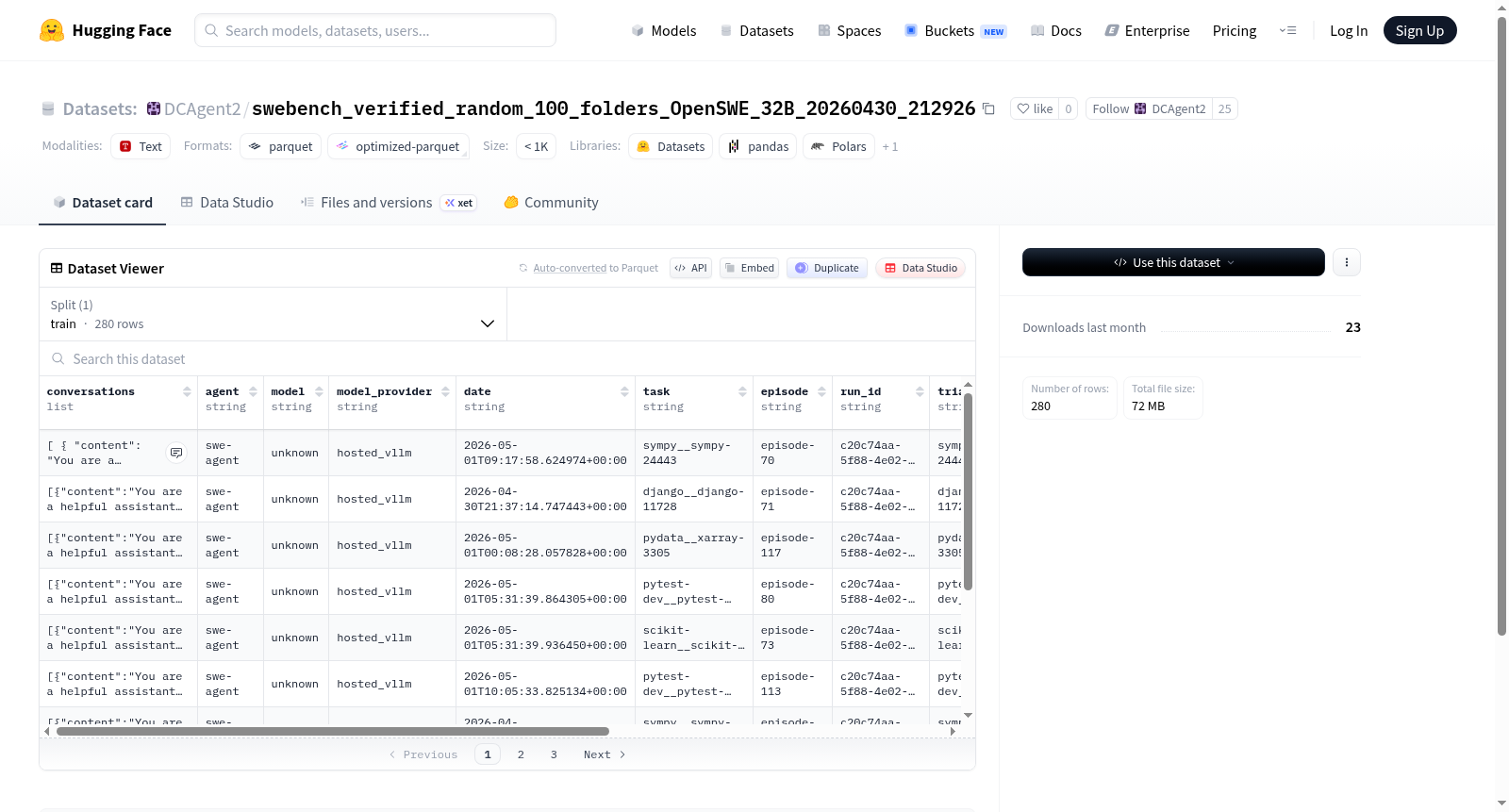1509x812 pixels.
Task: Open the Files and versions tab
Action: pyautogui.click(x=389, y=203)
